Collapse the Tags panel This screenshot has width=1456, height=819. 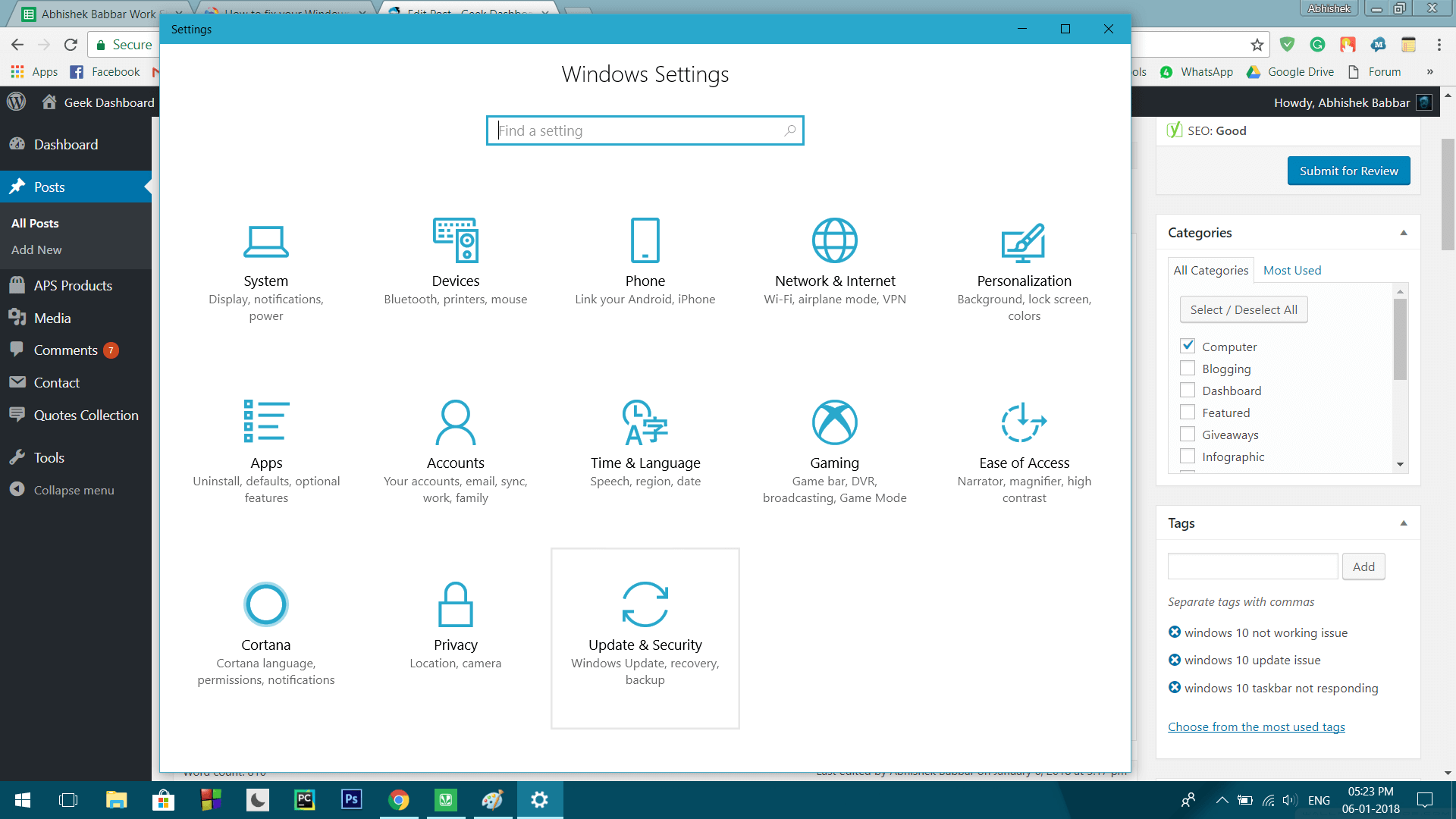pyautogui.click(x=1404, y=523)
